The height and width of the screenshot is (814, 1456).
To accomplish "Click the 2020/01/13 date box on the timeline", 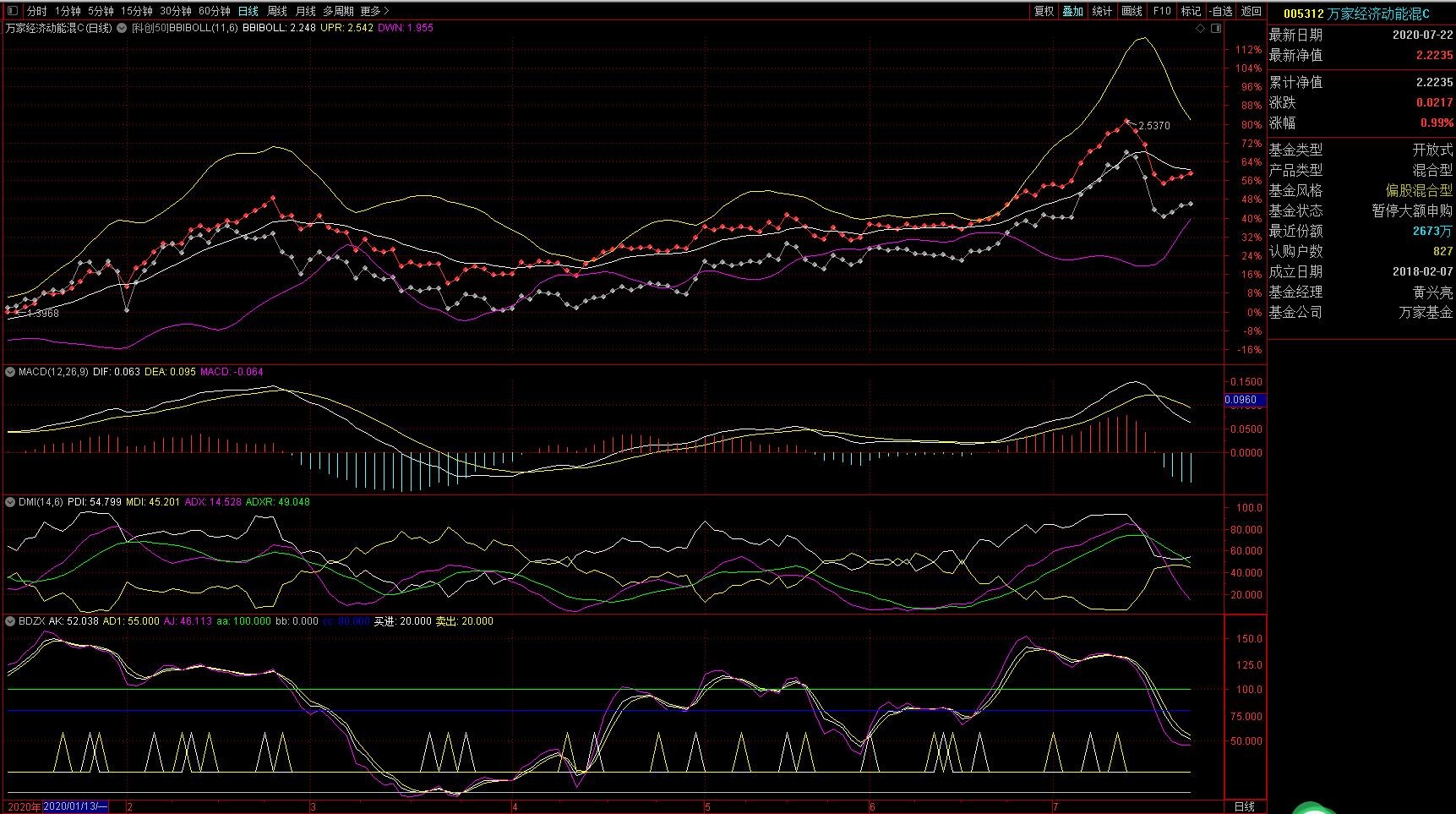I will click(75, 806).
